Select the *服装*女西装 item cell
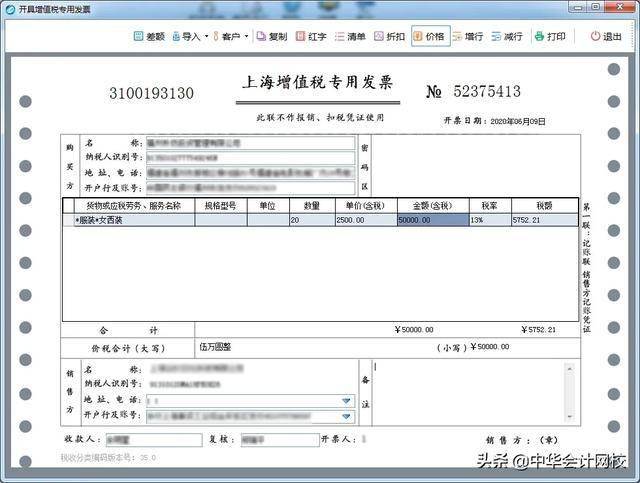 click(134, 220)
